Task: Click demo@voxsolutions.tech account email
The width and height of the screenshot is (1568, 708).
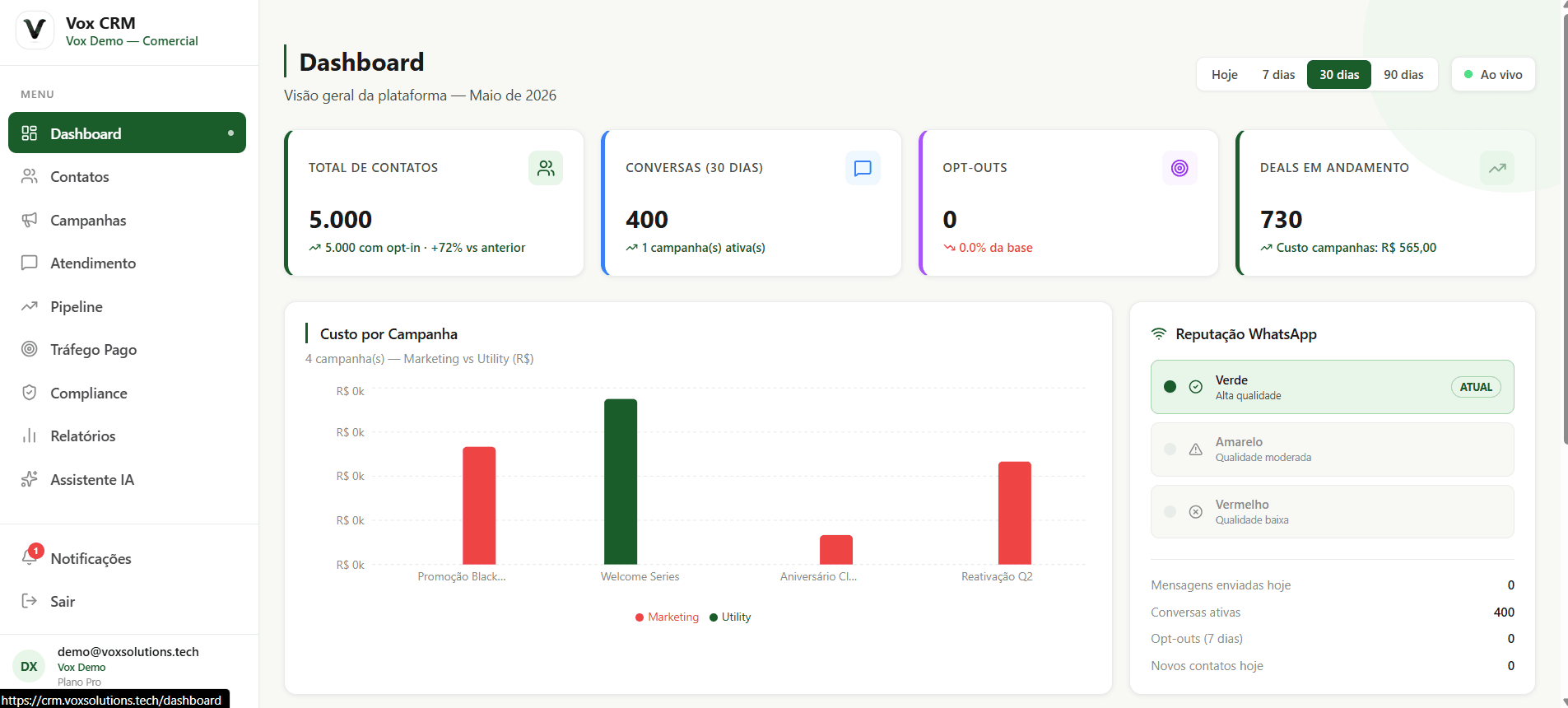Action: (x=128, y=652)
